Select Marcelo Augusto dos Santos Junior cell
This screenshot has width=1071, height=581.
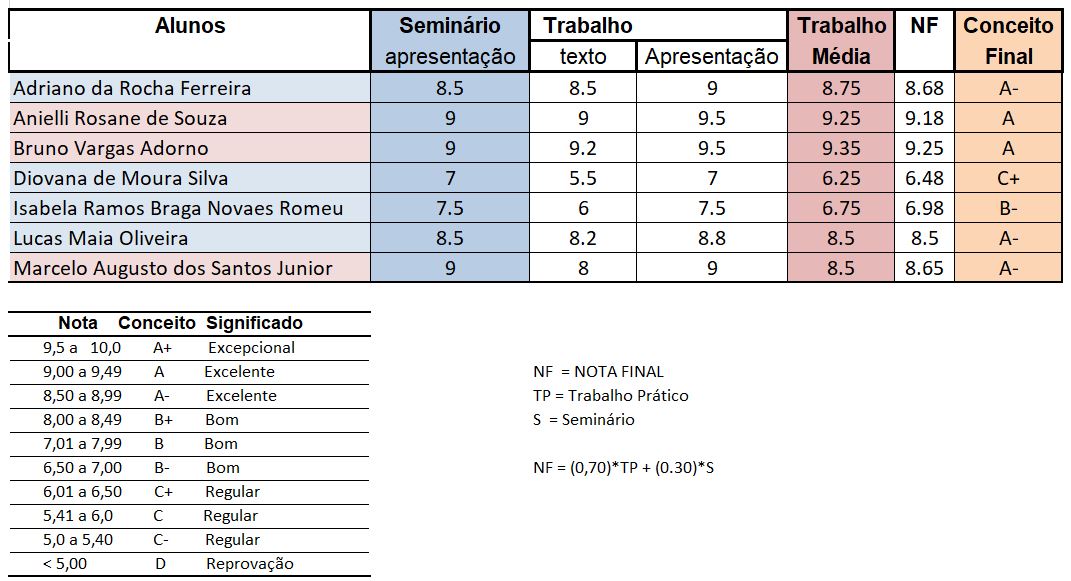tap(173, 268)
